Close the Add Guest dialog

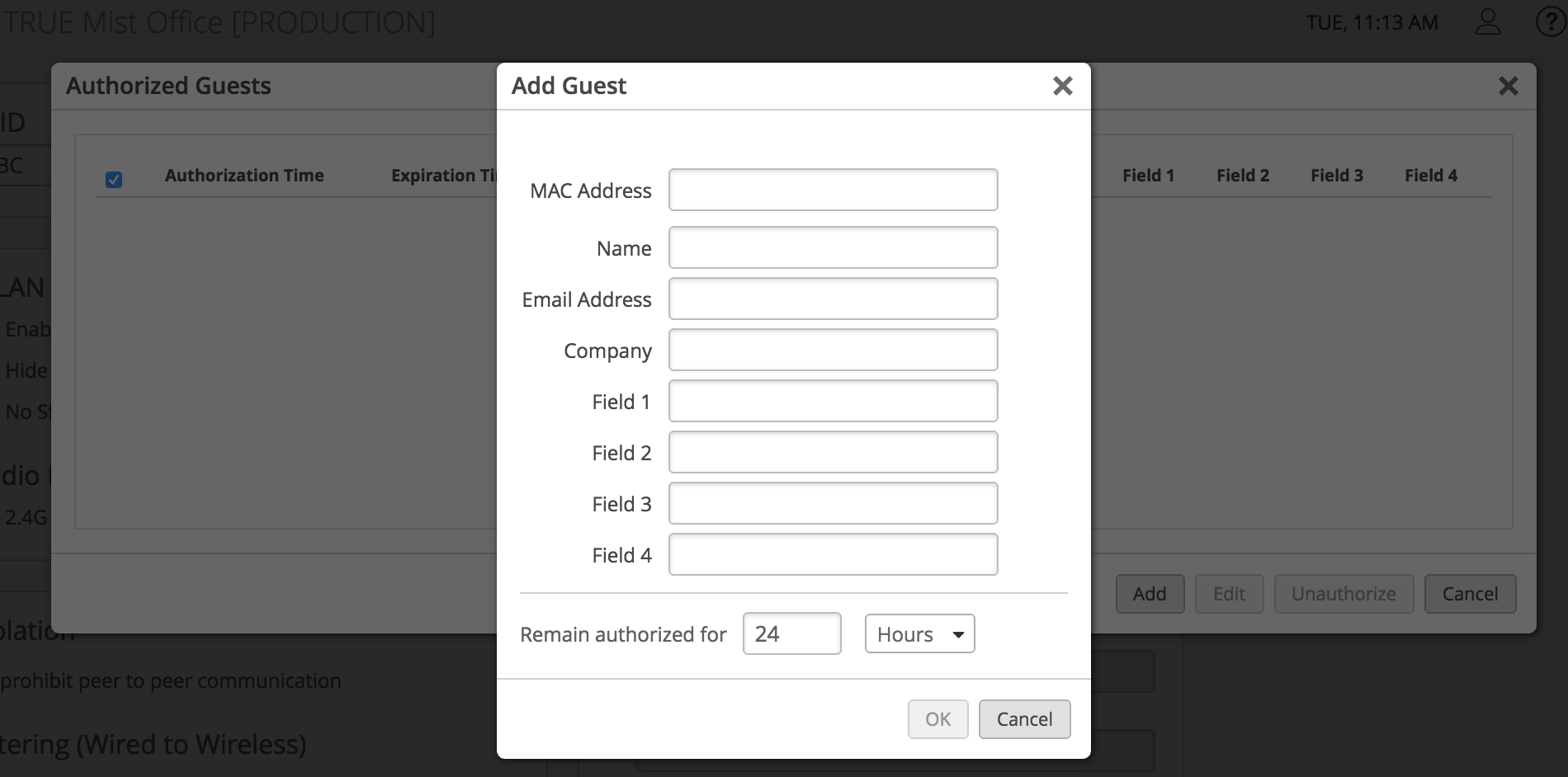[1062, 86]
